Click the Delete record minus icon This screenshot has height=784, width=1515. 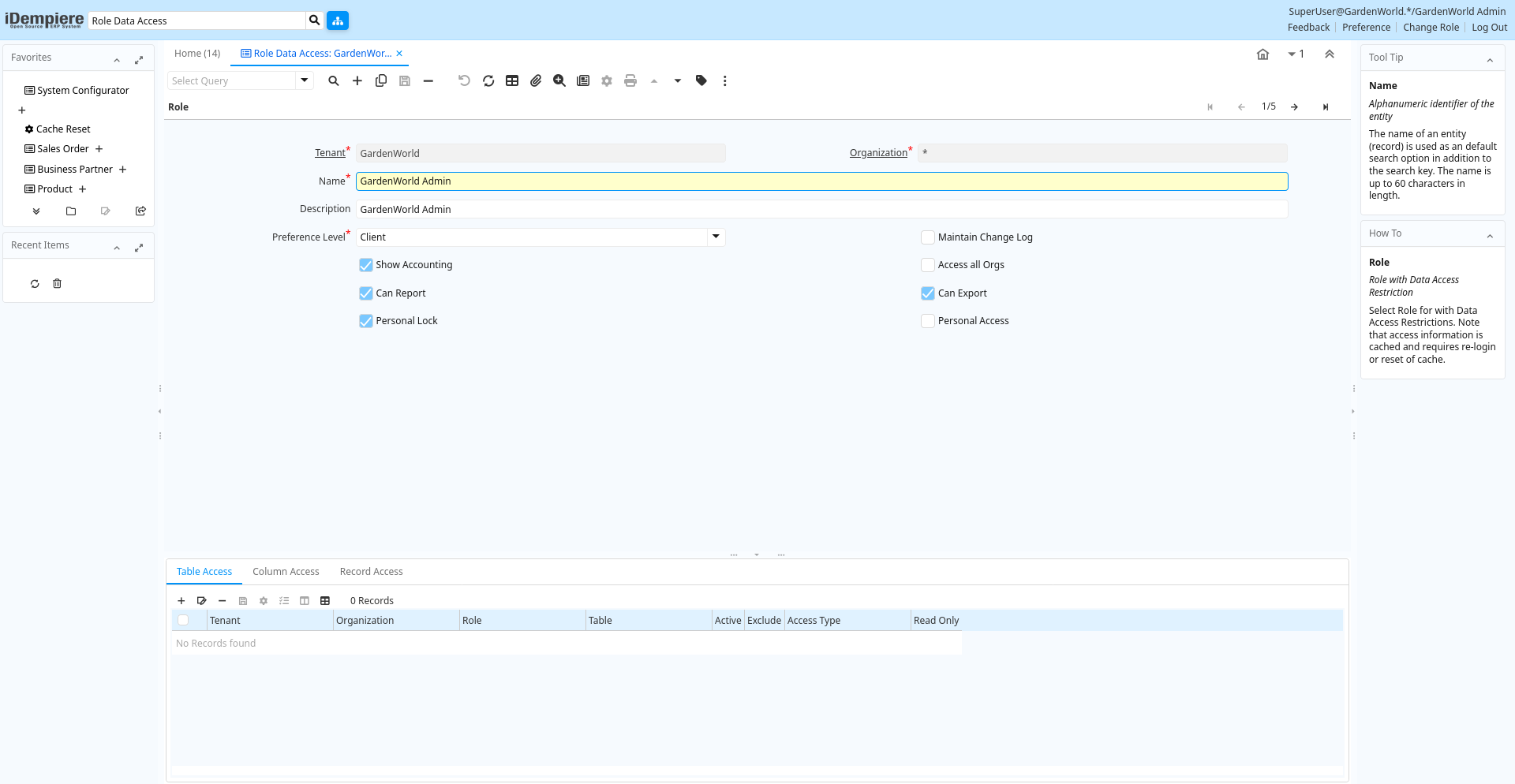pyautogui.click(x=428, y=81)
